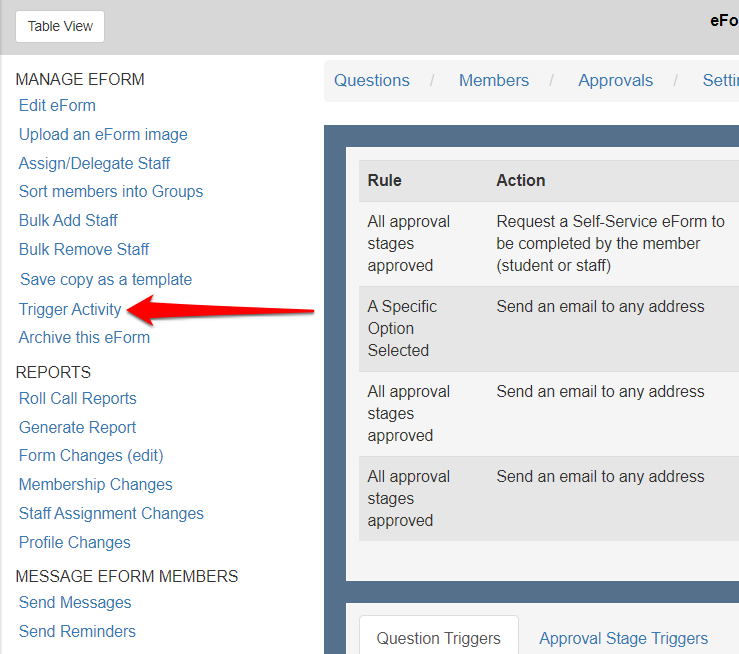Viewport: 739px width, 654px height.
Task: Open the Trigger Activity link
Action: (x=70, y=309)
